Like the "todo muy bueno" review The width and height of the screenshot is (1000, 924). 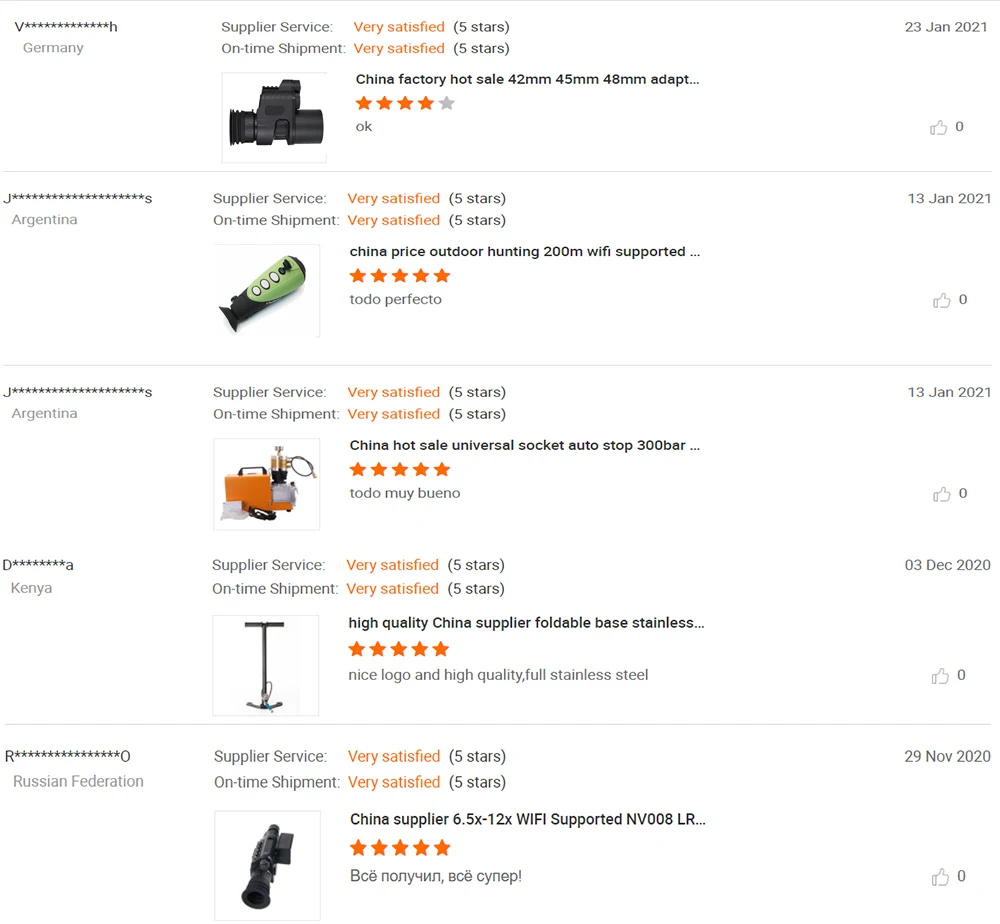[941, 494]
